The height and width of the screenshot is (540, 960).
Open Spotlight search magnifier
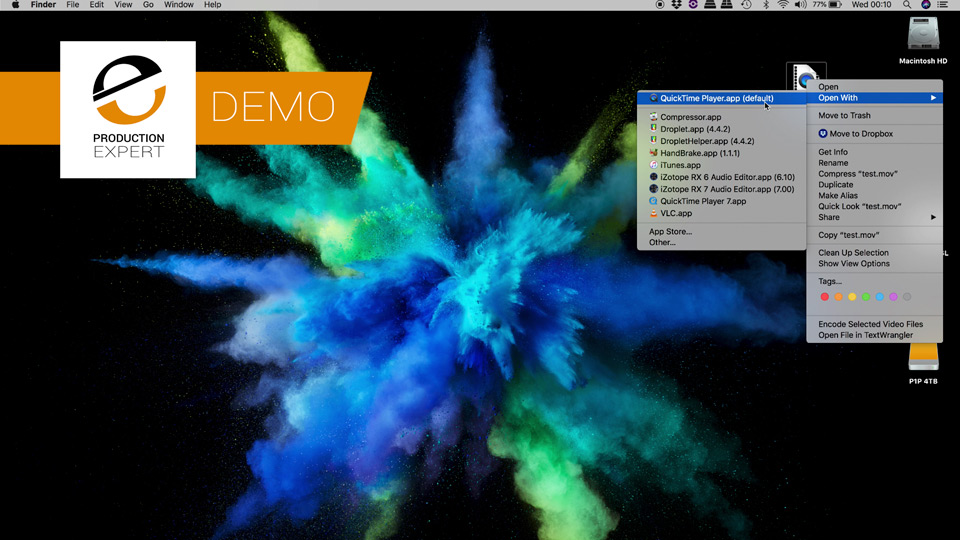(907, 4)
